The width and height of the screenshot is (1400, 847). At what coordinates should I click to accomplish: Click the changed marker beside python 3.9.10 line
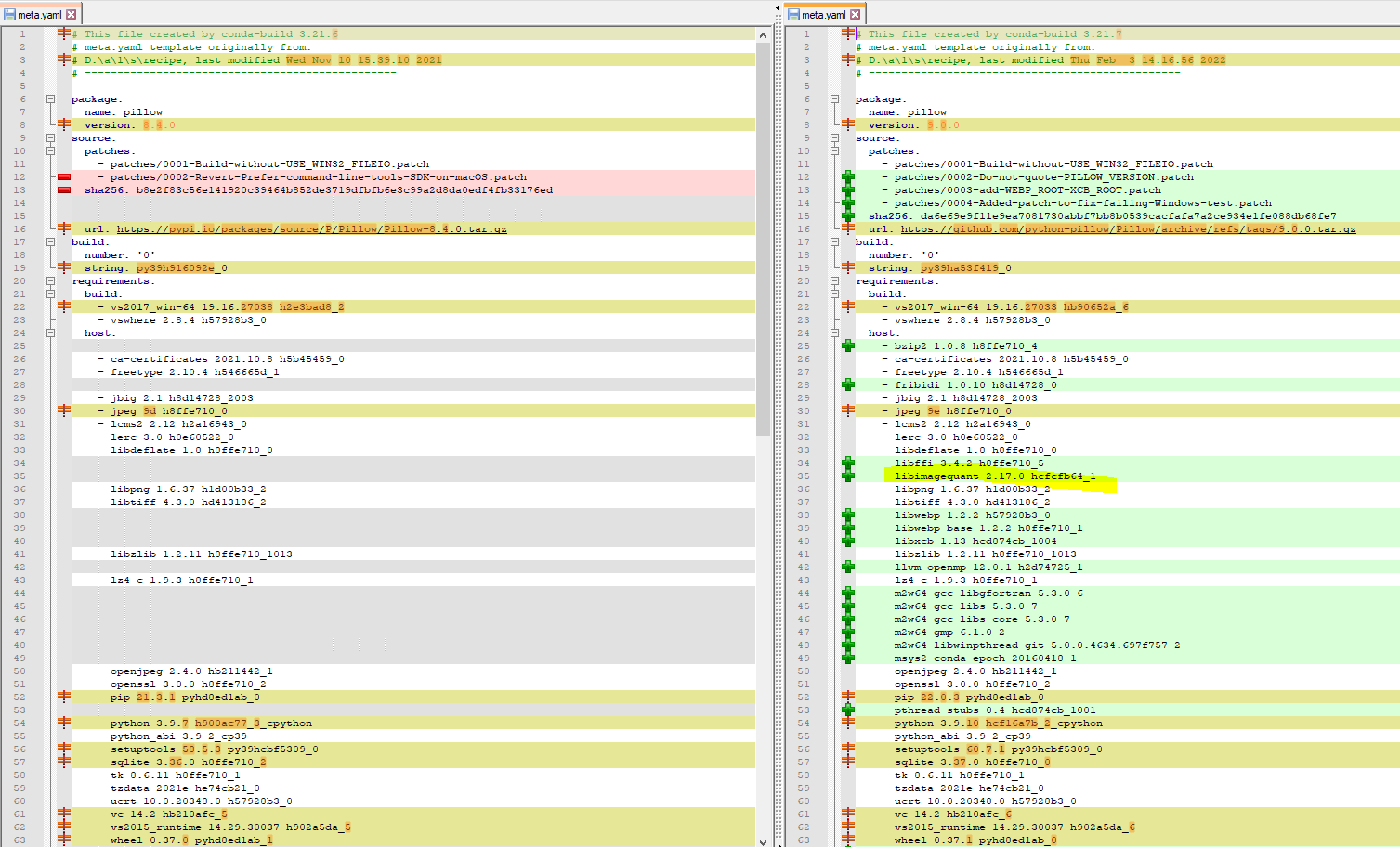pos(848,723)
